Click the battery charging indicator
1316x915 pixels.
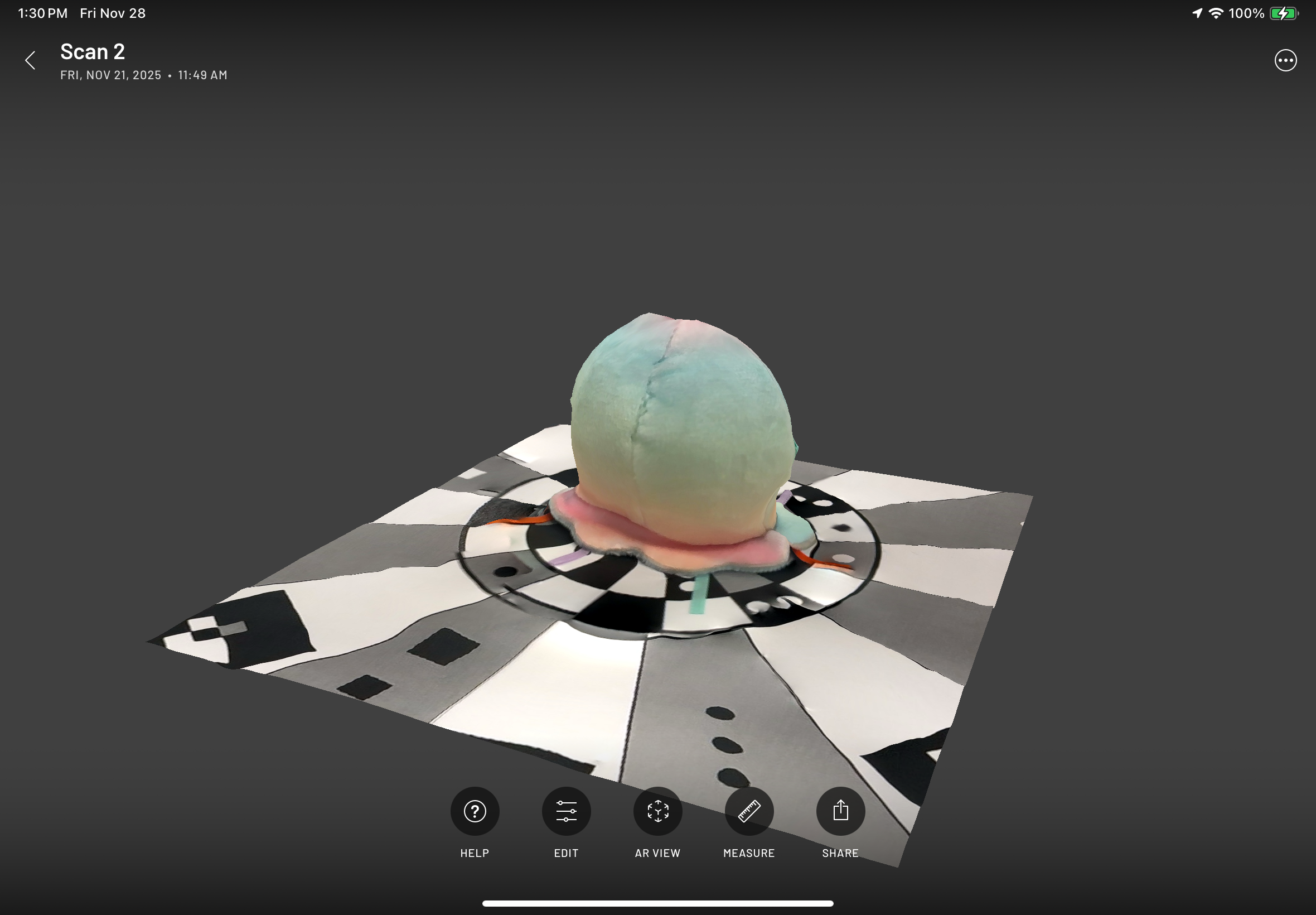coord(1283,13)
